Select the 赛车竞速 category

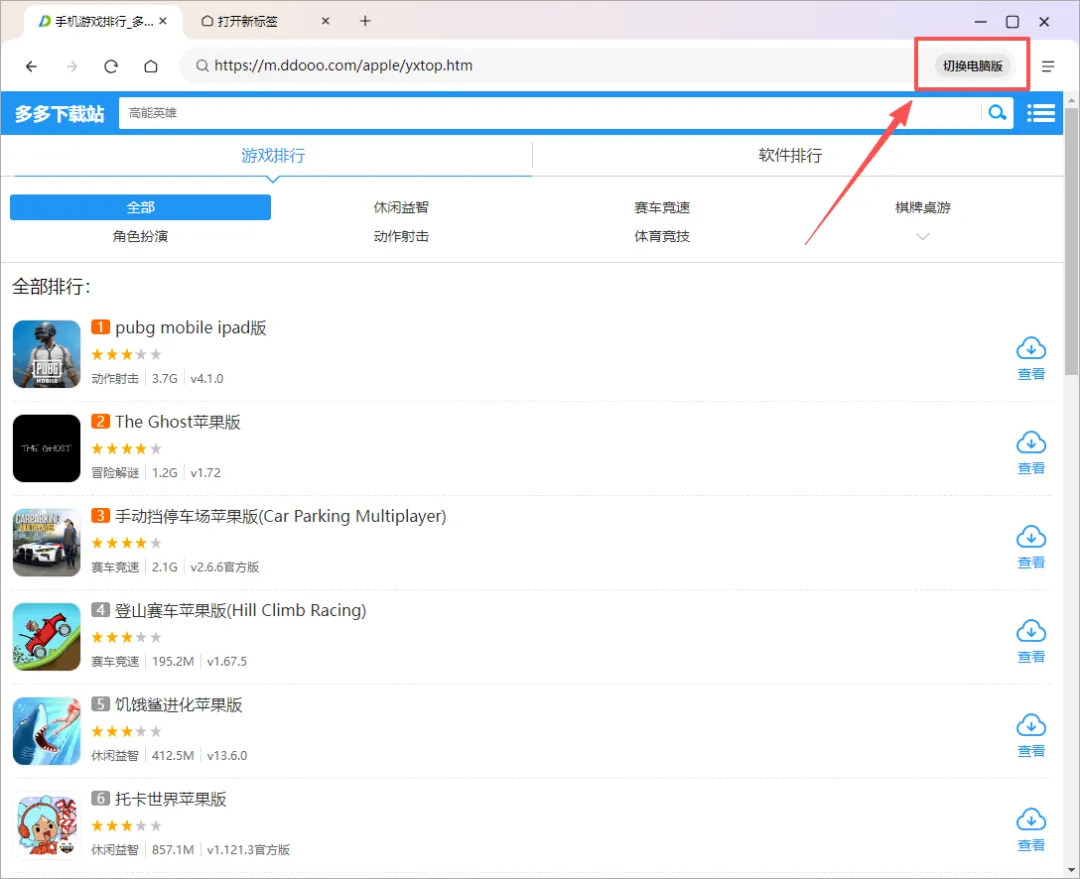coord(662,207)
